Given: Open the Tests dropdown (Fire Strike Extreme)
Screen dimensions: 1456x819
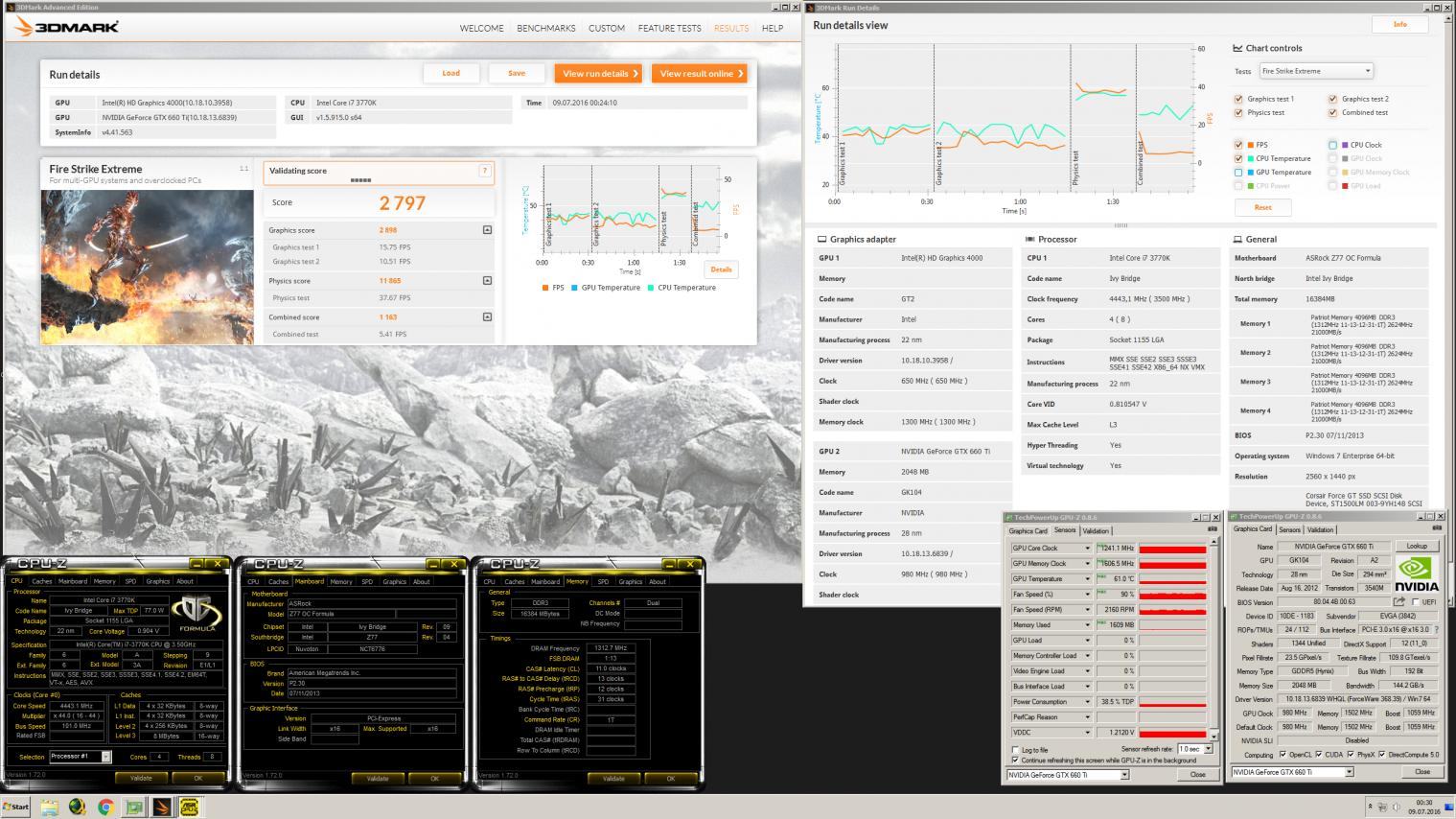Looking at the screenshot, I should pos(1317,71).
